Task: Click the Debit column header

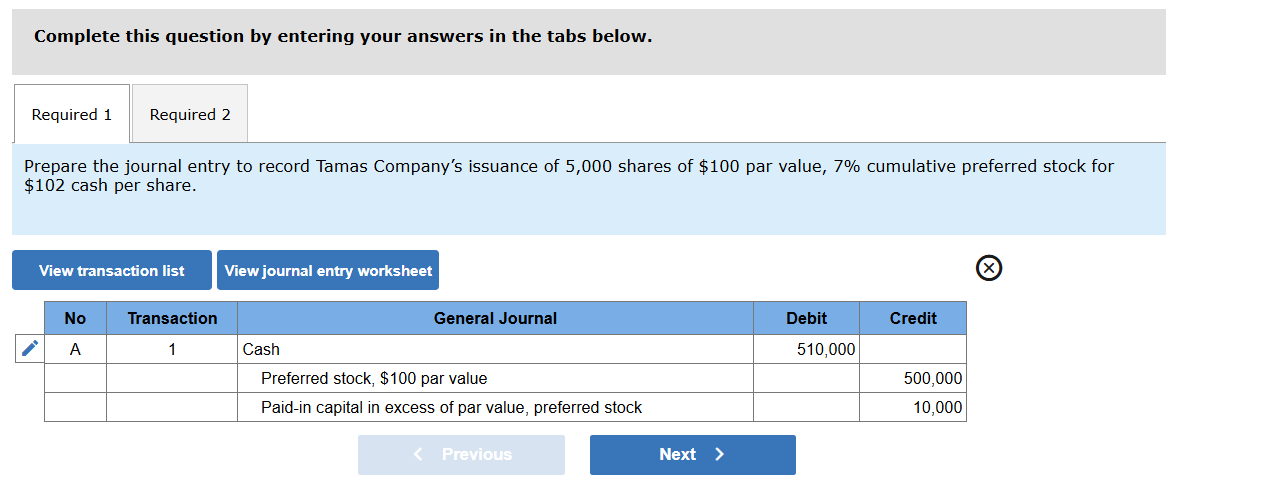Action: point(806,318)
